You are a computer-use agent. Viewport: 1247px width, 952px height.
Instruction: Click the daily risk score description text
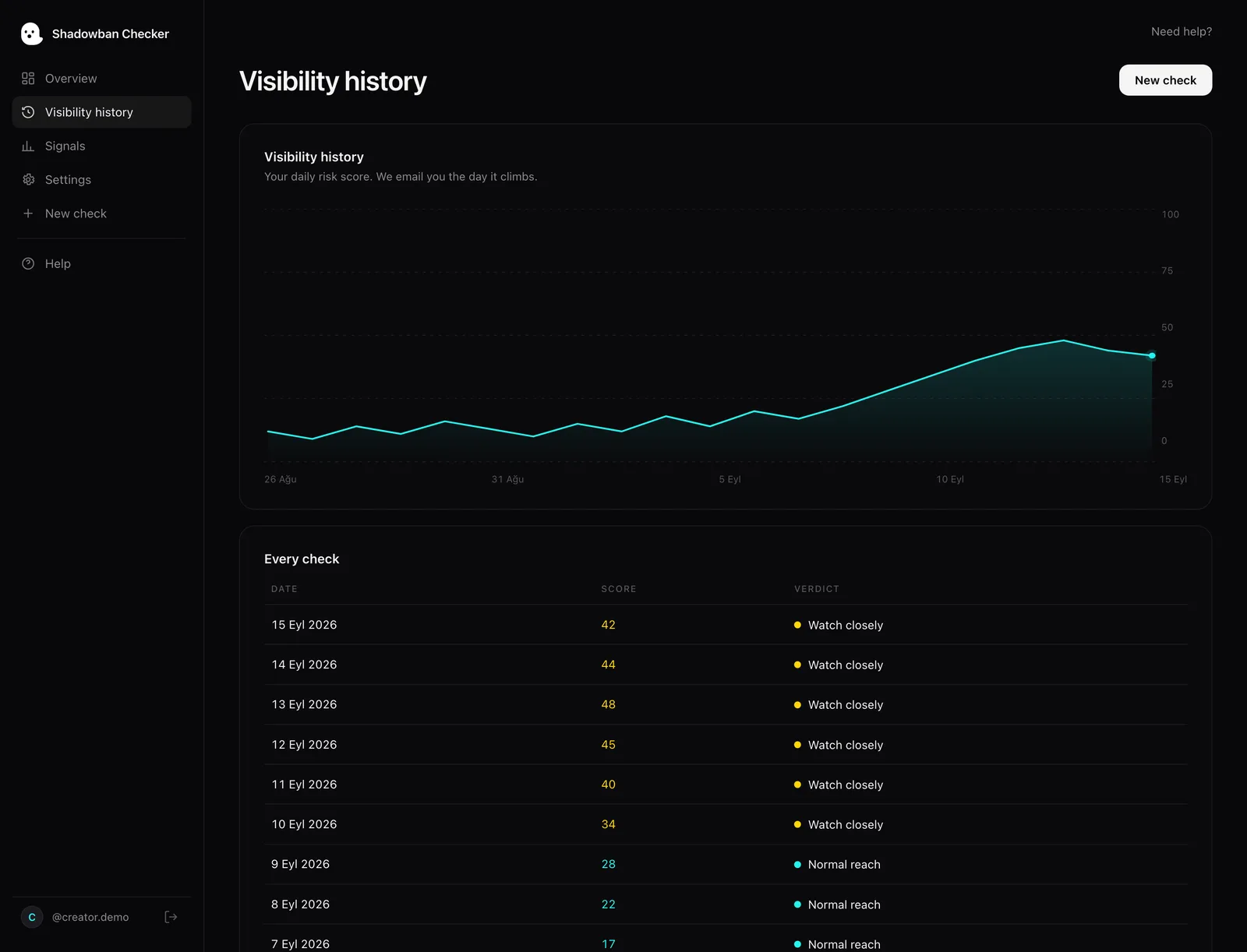401,177
